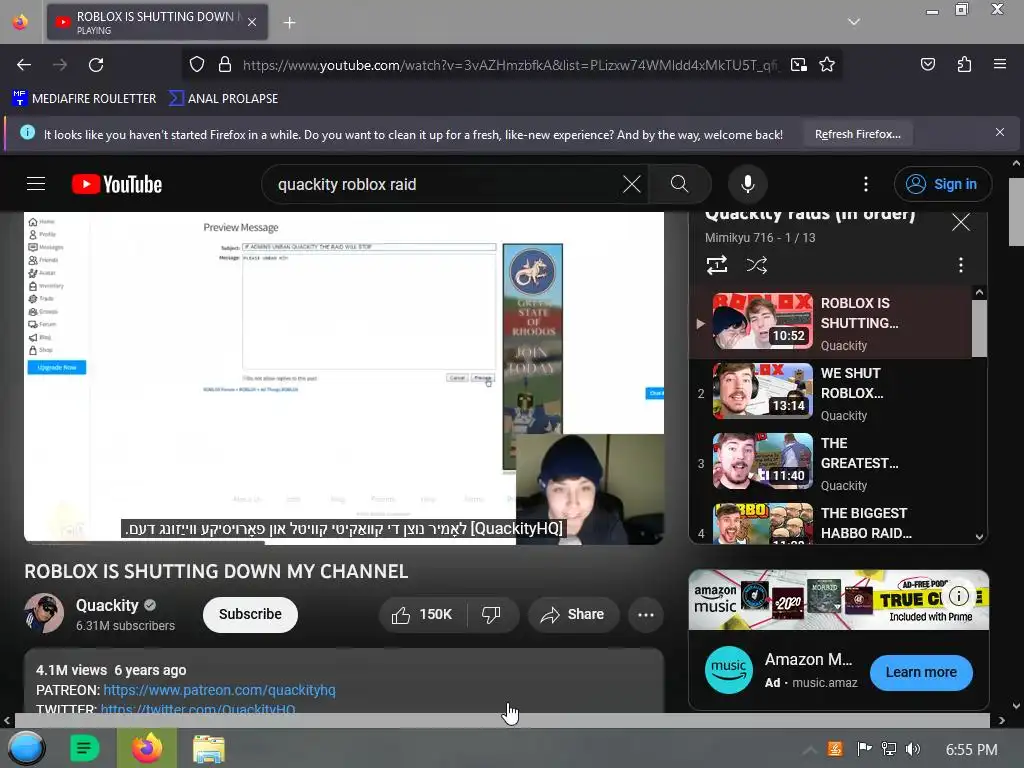Open the green notes taskbar app

tap(84, 748)
